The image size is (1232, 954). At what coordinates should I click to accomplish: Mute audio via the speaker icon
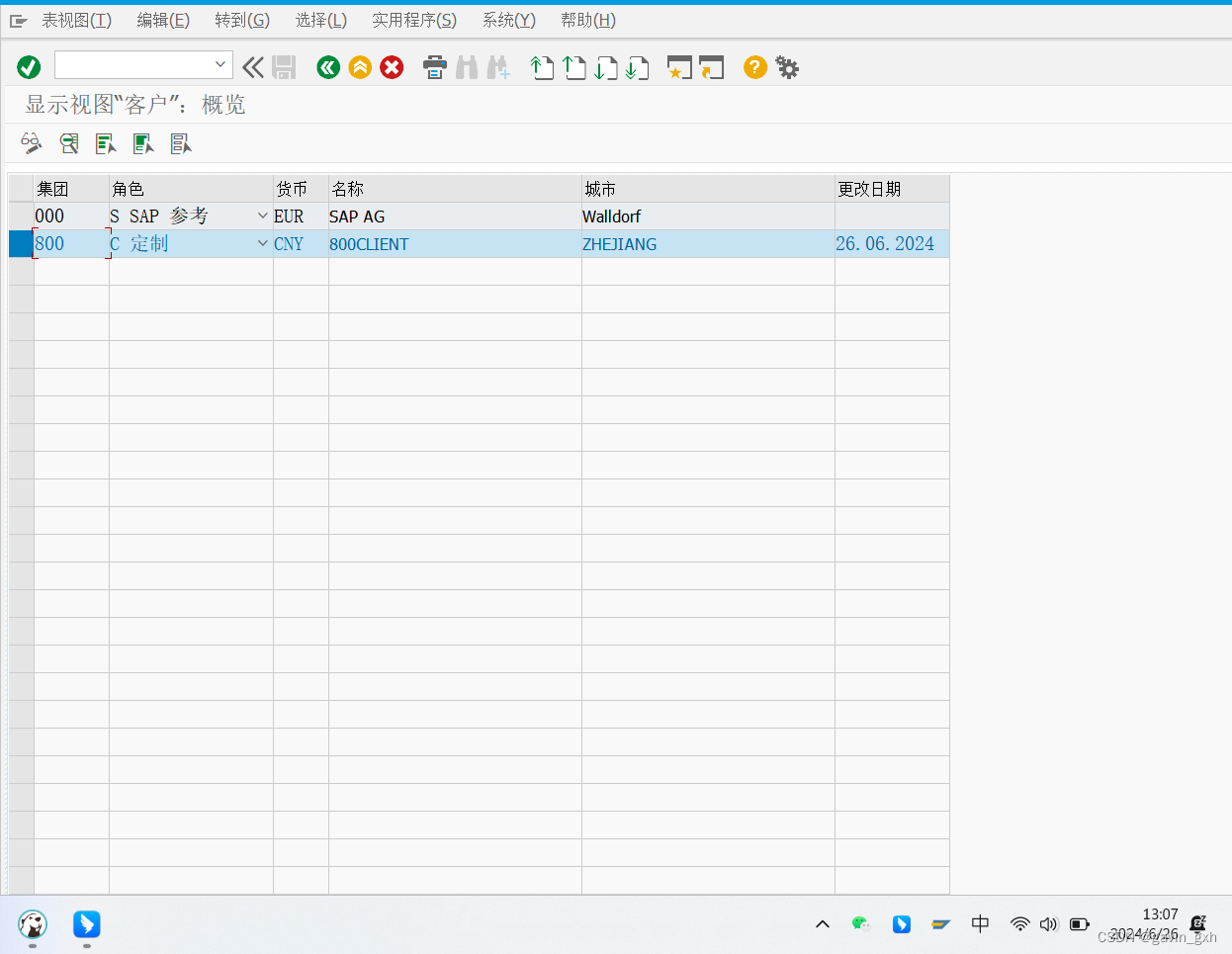click(1049, 924)
